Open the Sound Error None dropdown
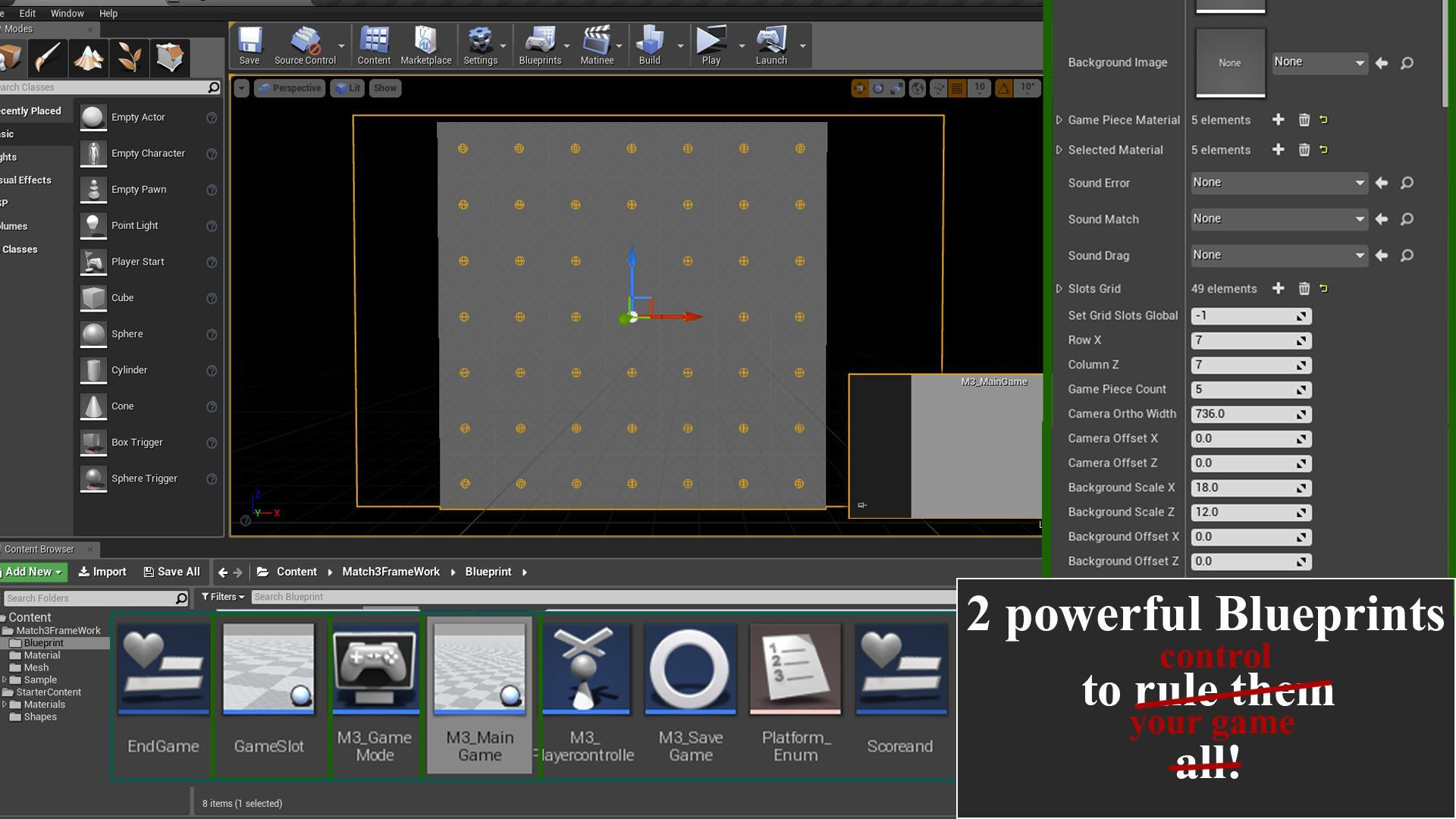1456x819 pixels. click(1278, 183)
